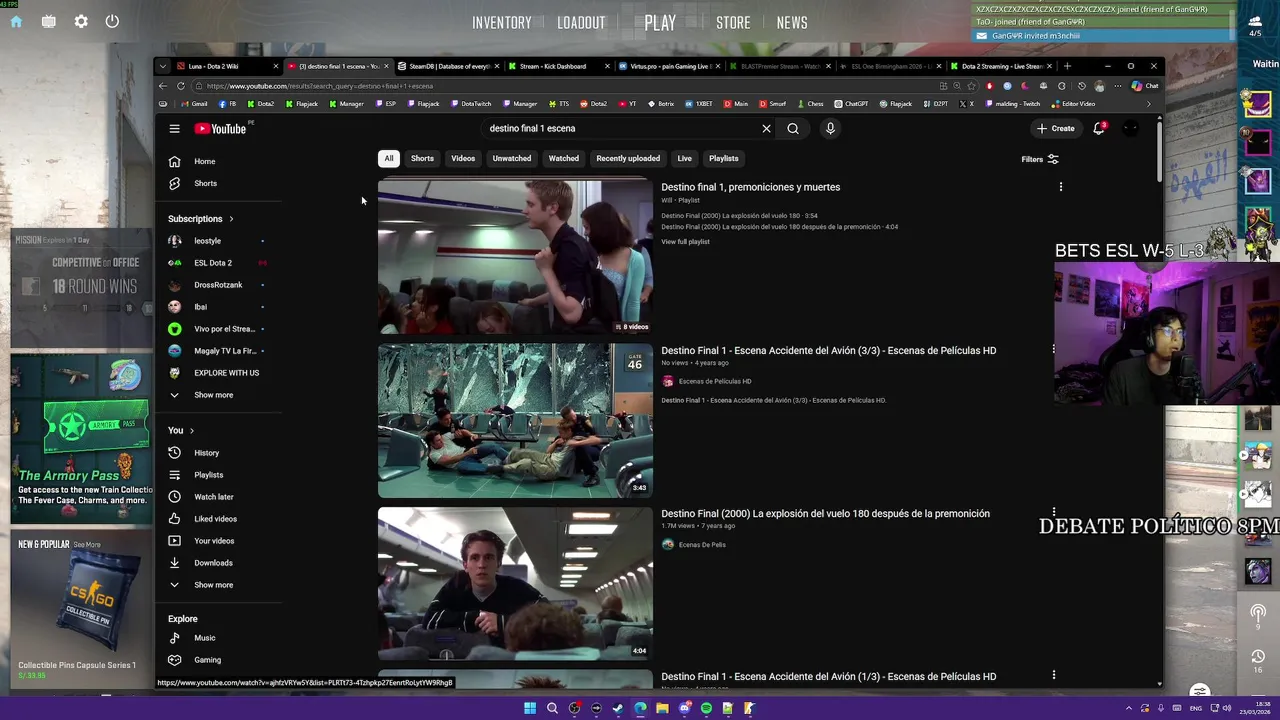Start voice search with the microphone icon
The image size is (1280, 720).
(830, 129)
